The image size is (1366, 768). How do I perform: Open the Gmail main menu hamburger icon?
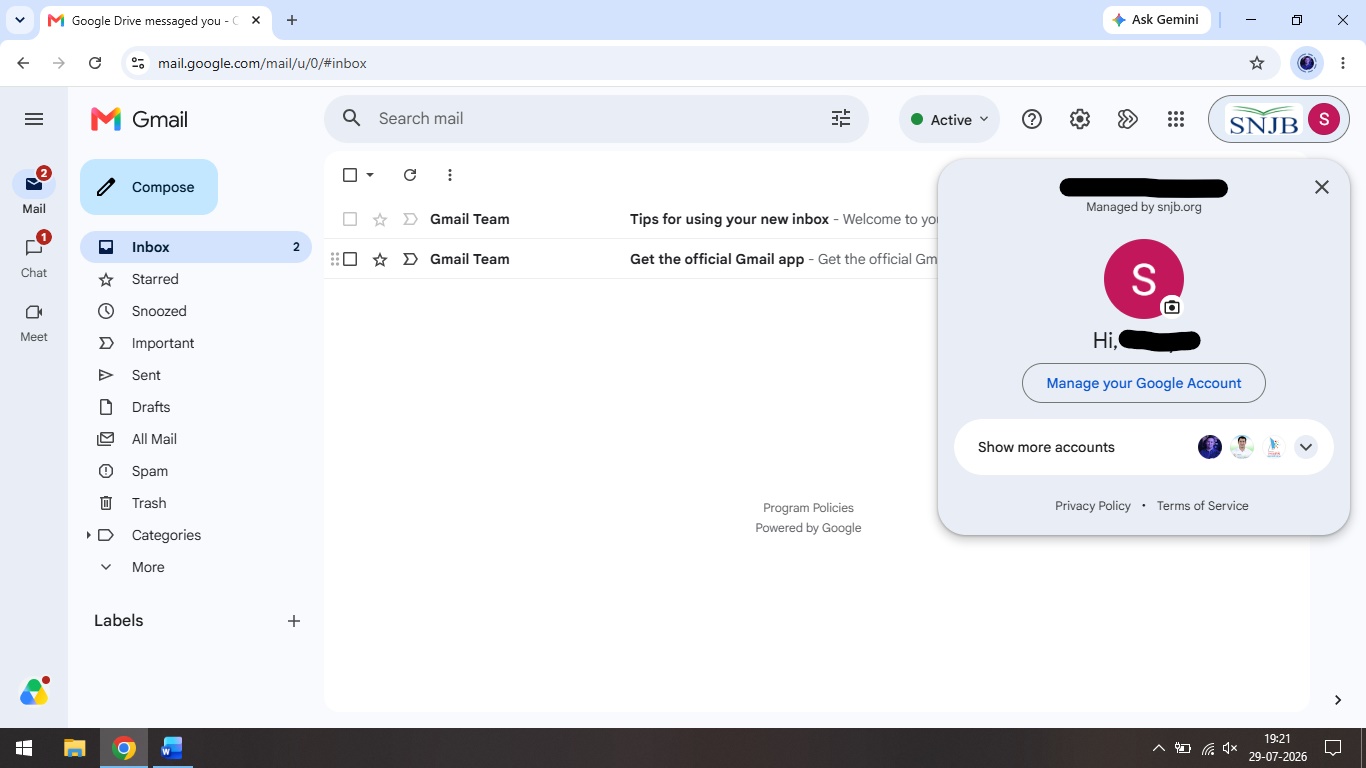[x=34, y=119]
